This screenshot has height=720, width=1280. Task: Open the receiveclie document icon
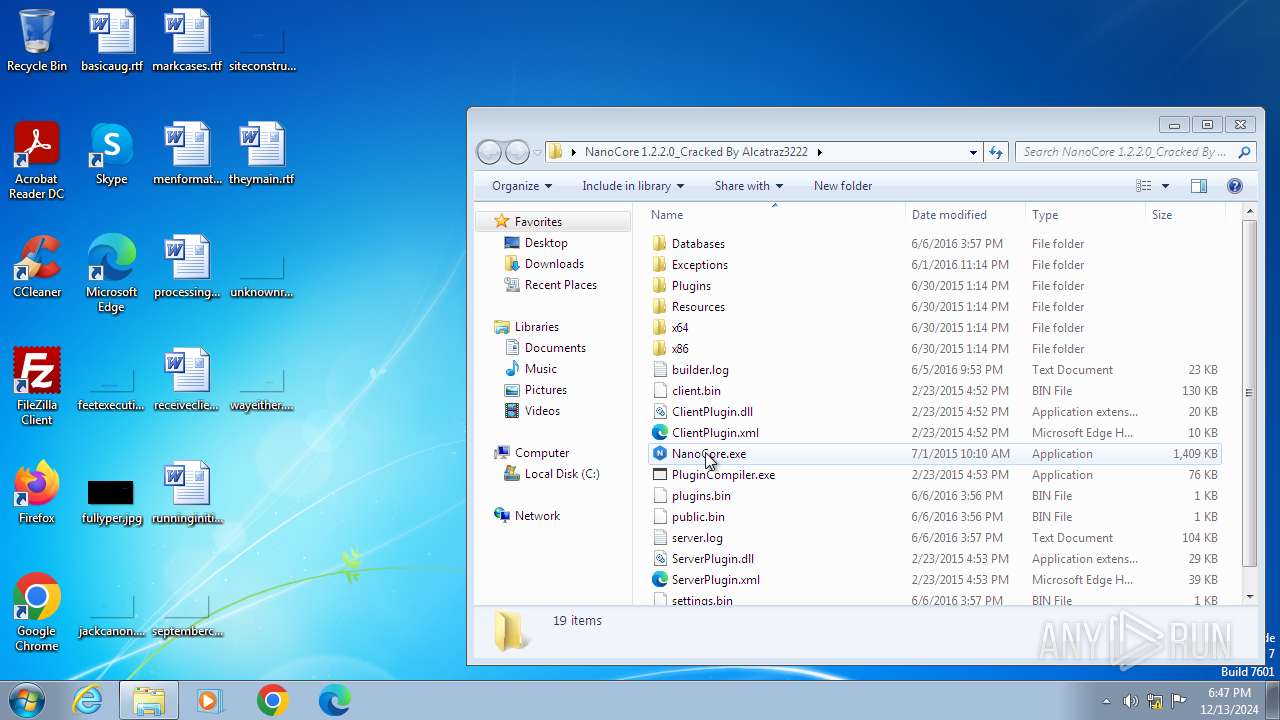(187, 380)
